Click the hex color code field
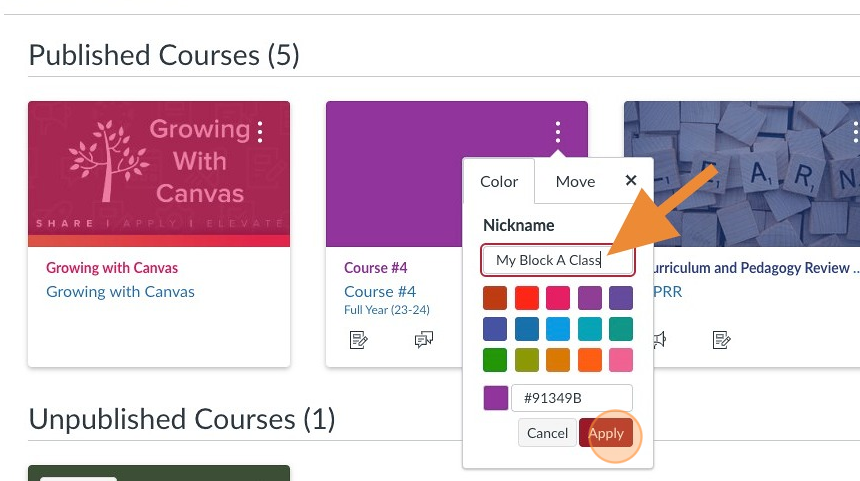 (x=571, y=398)
